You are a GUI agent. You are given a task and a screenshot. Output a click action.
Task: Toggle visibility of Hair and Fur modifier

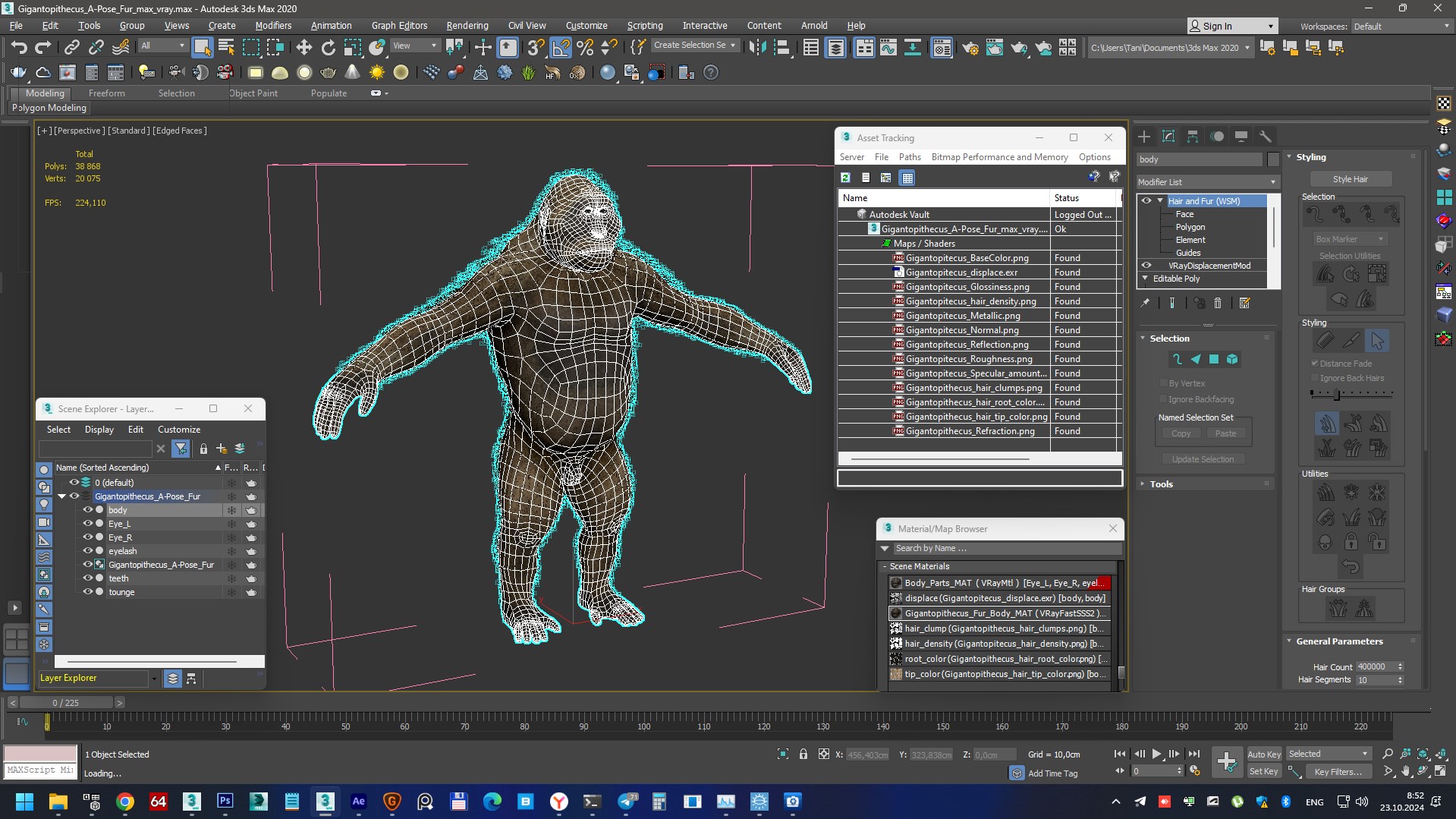coord(1146,201)
